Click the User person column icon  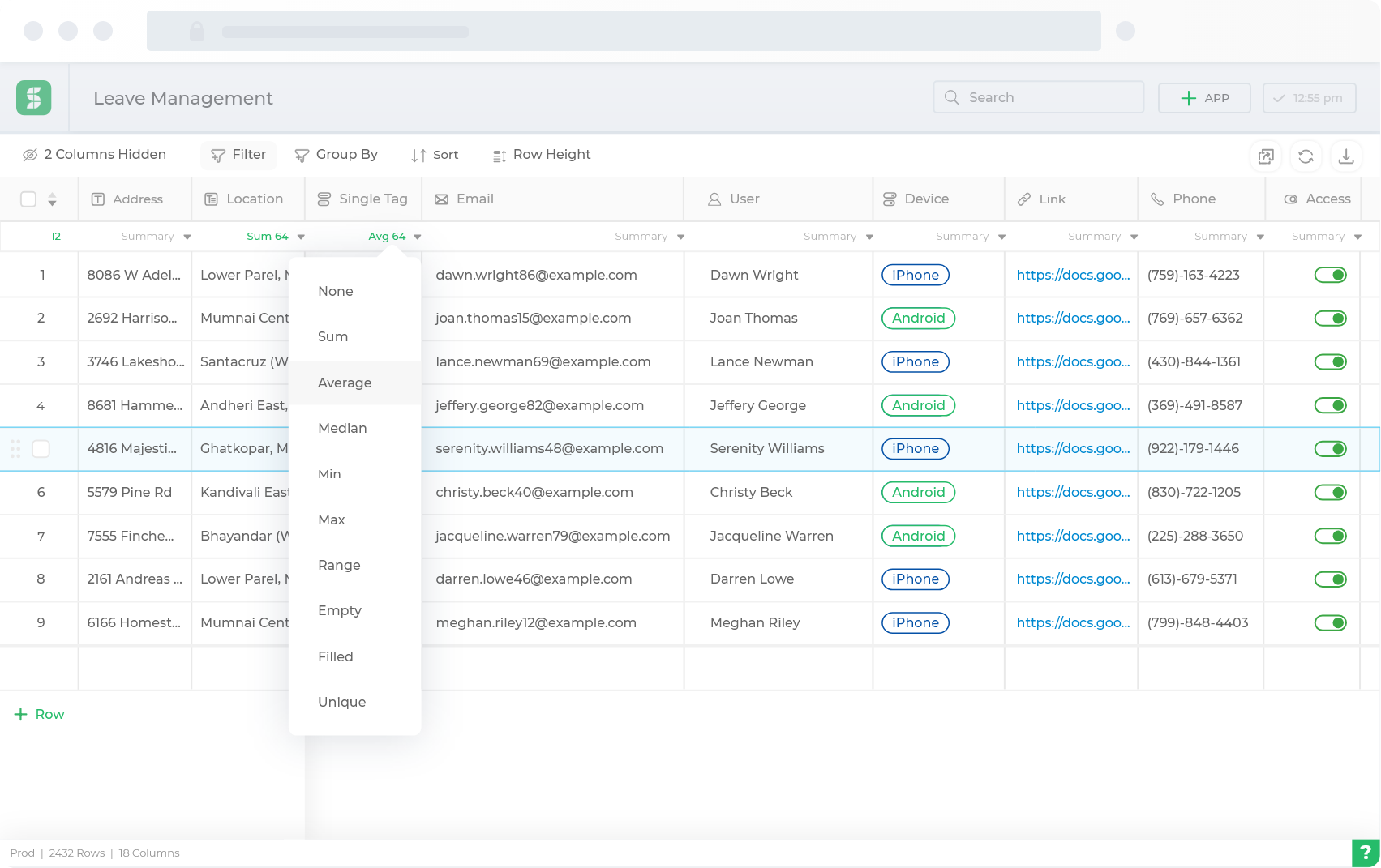point(714,199)
